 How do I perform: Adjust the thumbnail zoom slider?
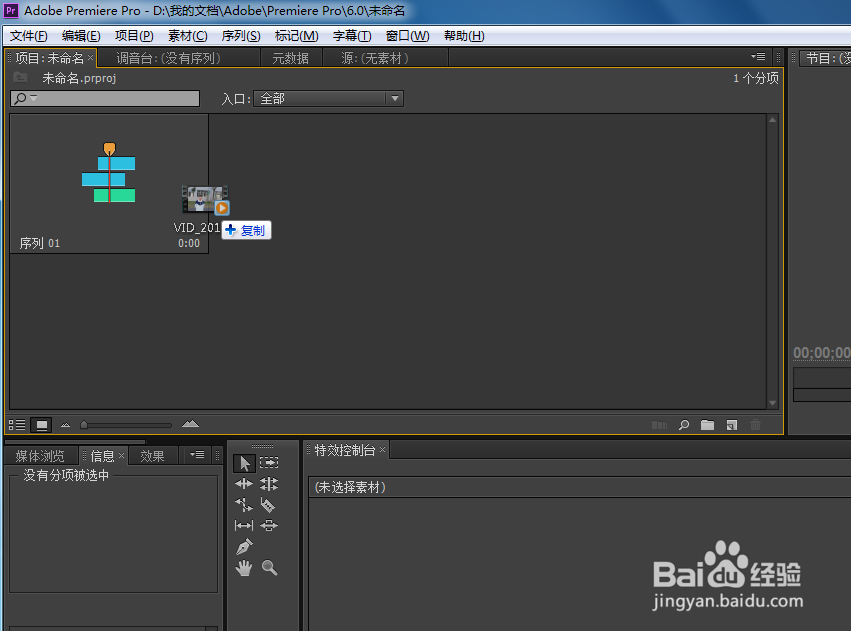coord(84,425)
